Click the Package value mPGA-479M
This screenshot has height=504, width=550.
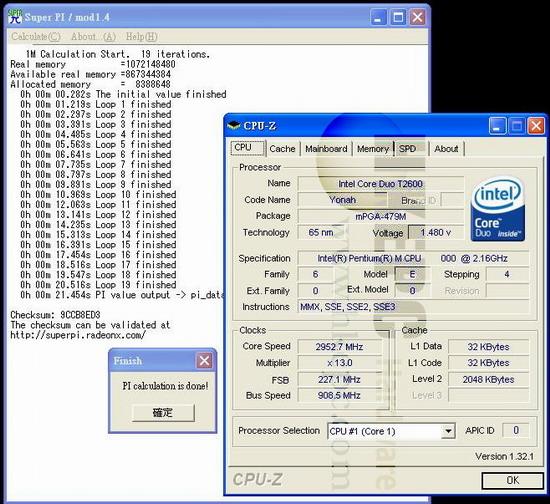(x=381, y=216)
